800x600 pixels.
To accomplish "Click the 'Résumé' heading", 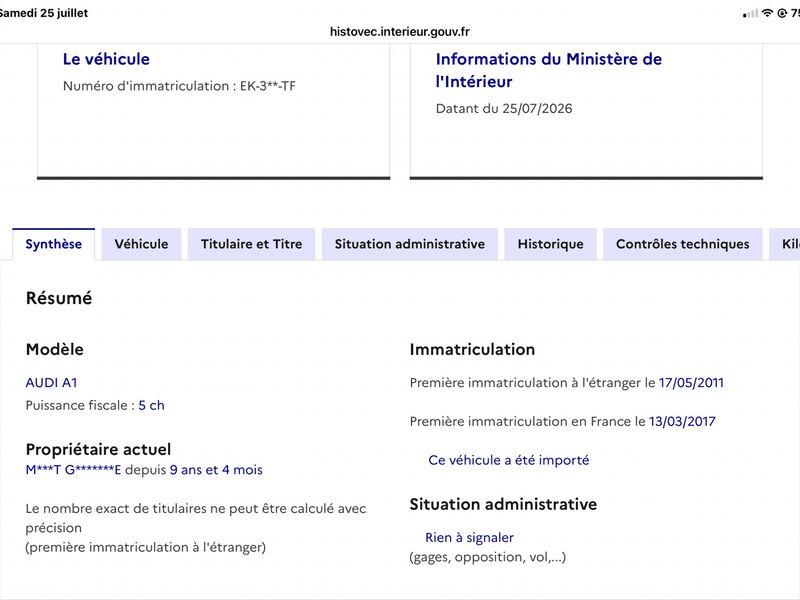I will coord(59,298).
